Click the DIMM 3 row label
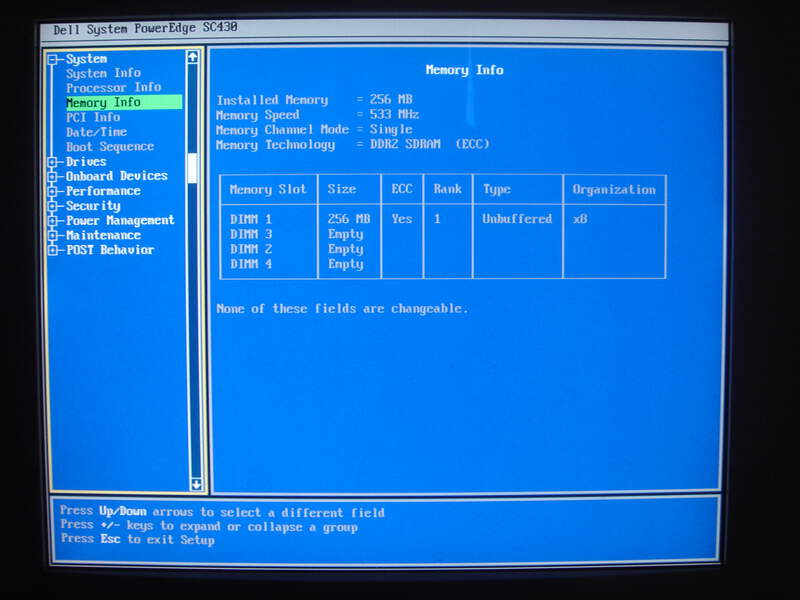 coord(251,234)
